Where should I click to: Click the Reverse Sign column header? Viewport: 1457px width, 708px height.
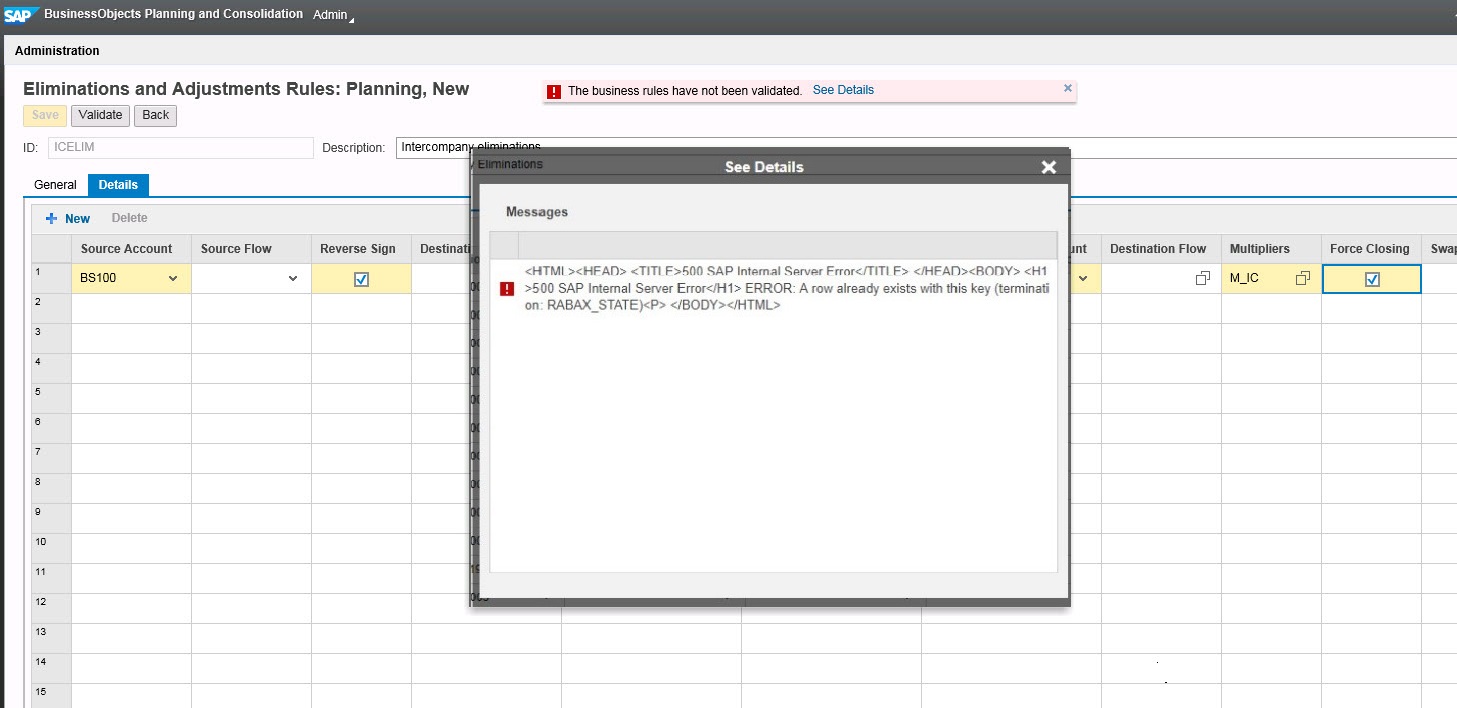point(361,249)
